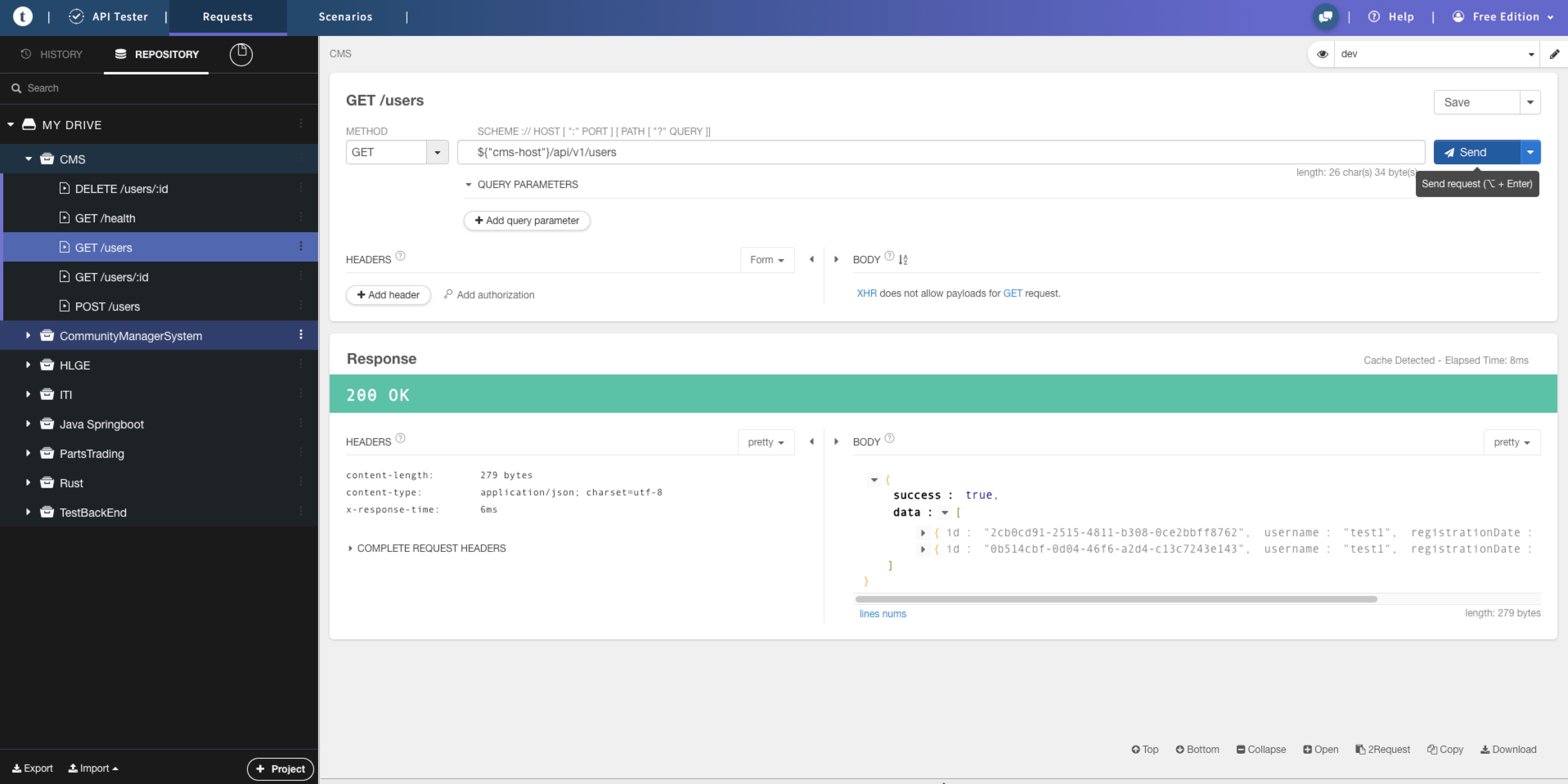Switch to REPOSITORY tab
Viewport: 1568px width, 784px height.
click(157, 54)
